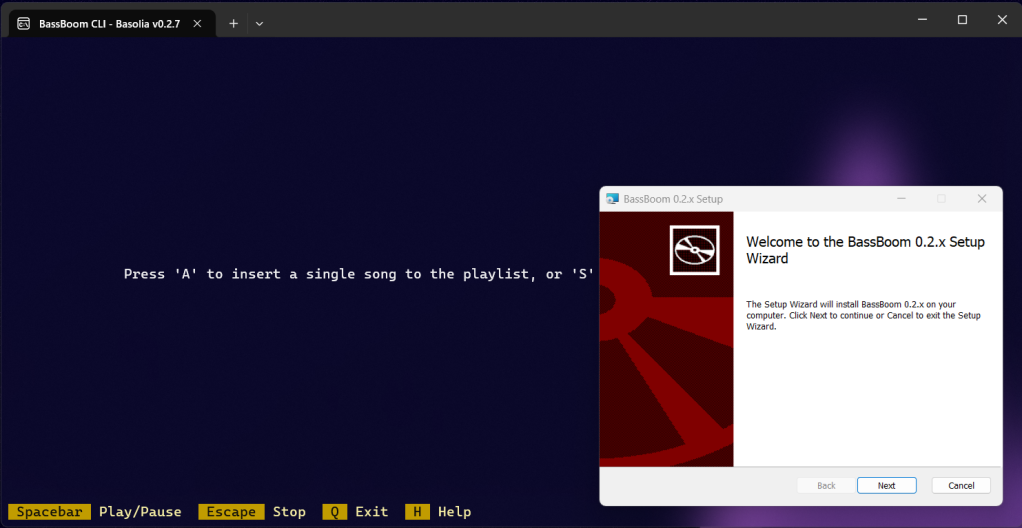The image size is (1022, 528).
Task: Click the Welcome to BassBoom Setup heading
Action: 865,250
